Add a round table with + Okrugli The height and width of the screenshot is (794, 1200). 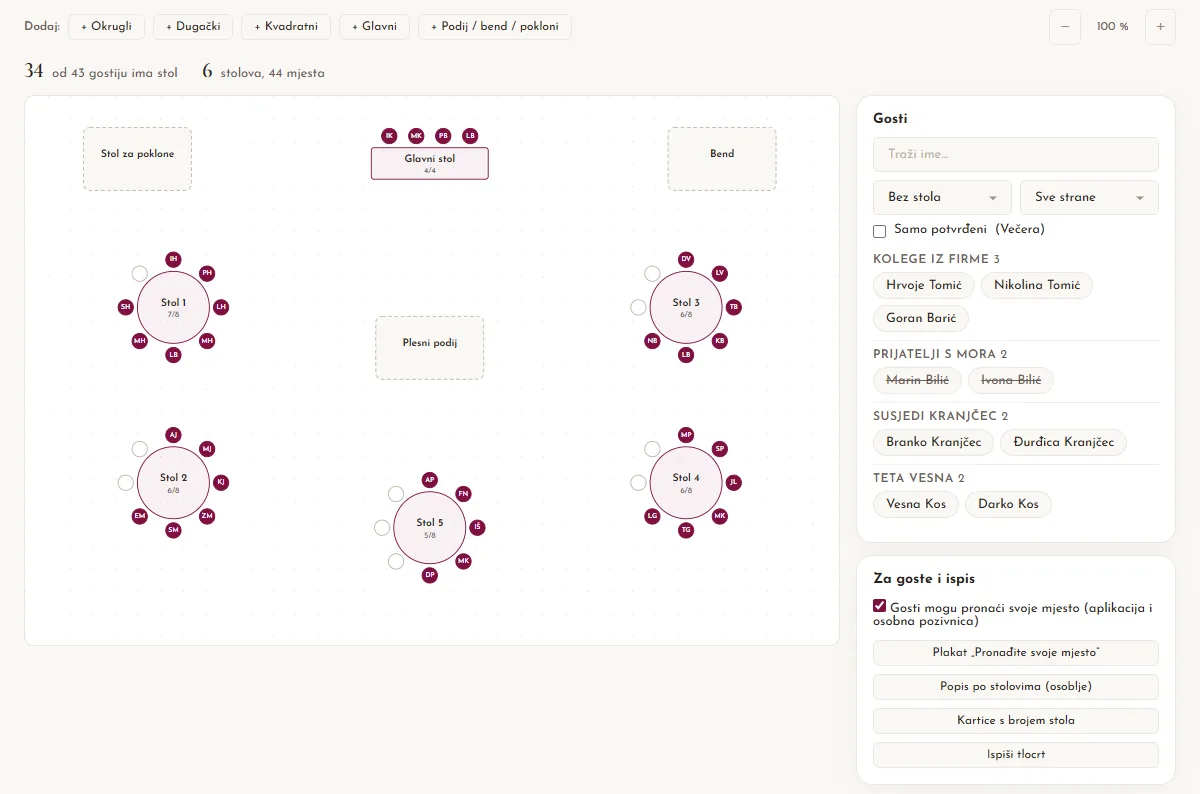(106, 27)
